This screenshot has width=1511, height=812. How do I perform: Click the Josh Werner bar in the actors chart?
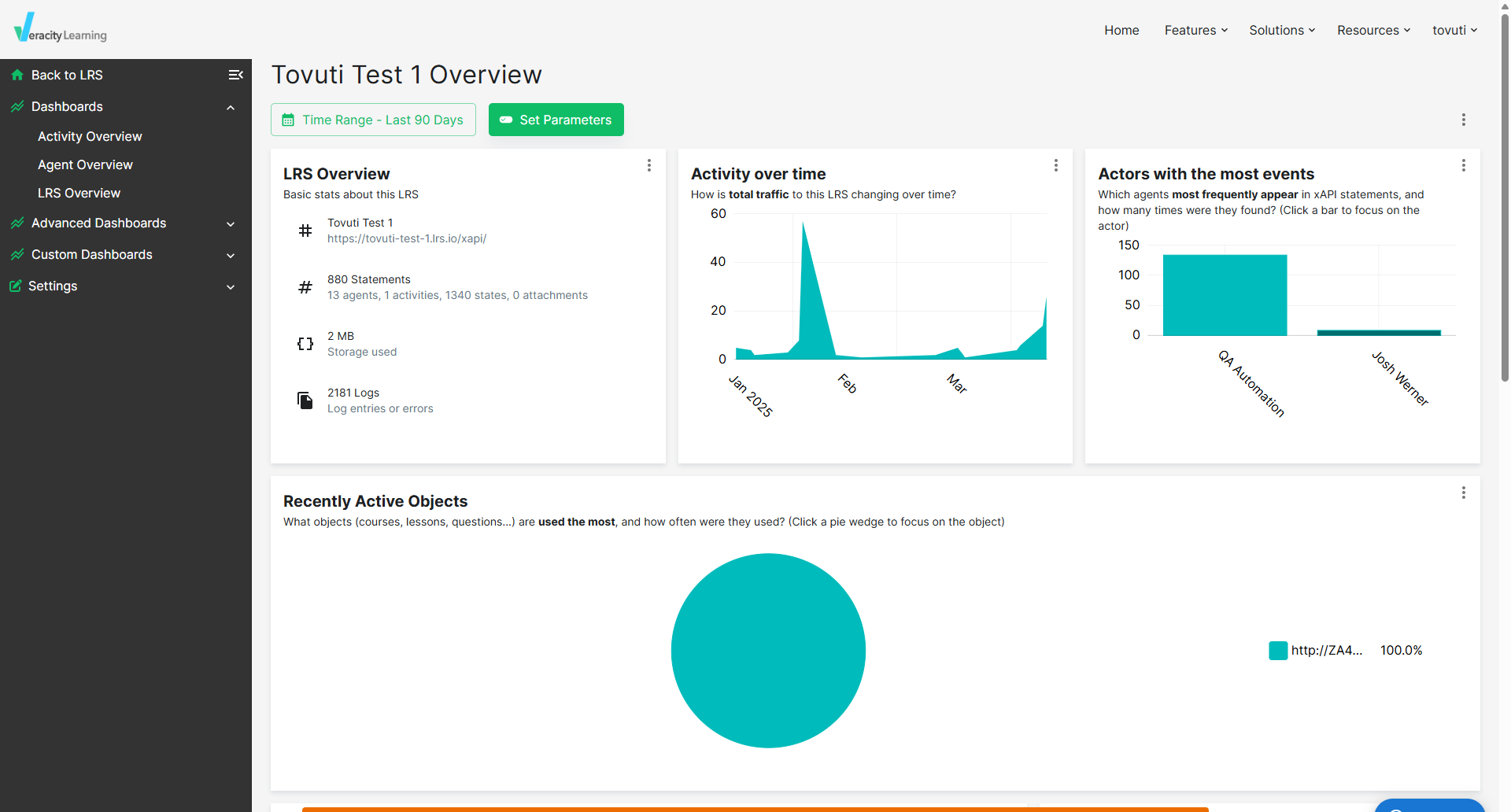pos(1379,333)
